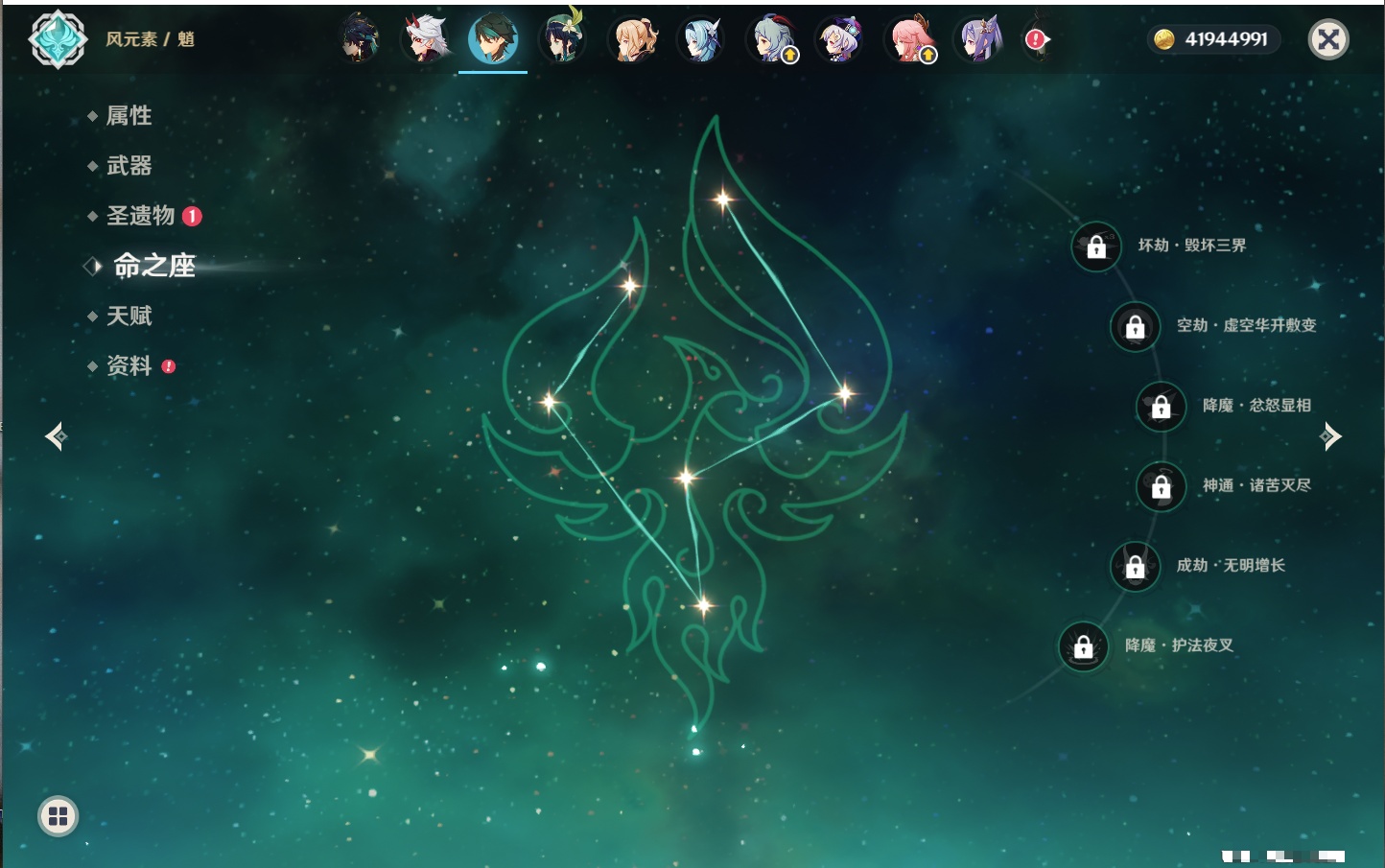The height and width of the screenshot is (868, 1385).
Task: Click the red notification badge on 圣遗物
Action: [x=192, y=216]
